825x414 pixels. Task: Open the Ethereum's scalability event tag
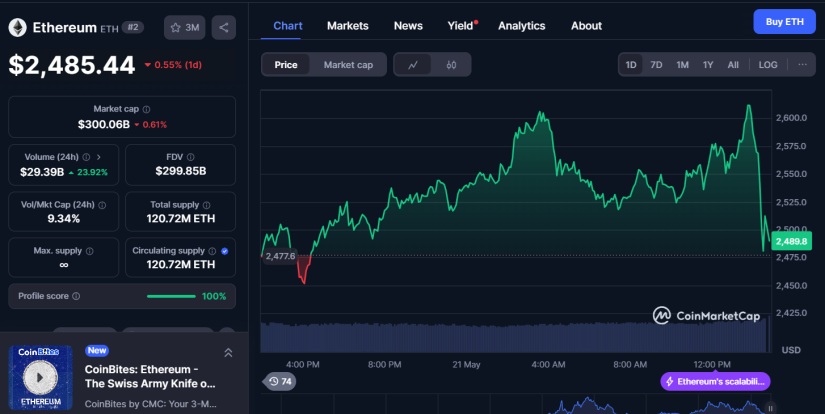[715, 381]
